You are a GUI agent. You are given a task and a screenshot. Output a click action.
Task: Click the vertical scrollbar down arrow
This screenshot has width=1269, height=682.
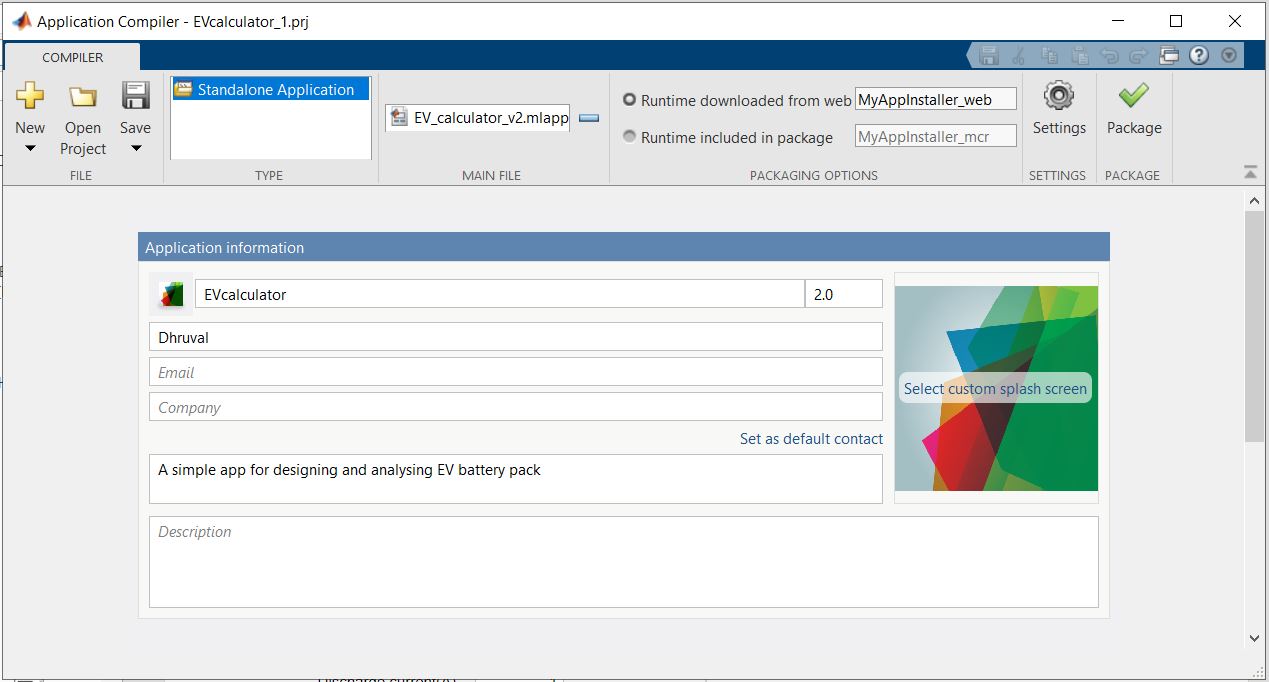pyautogui.click(x=1255, y=638)
